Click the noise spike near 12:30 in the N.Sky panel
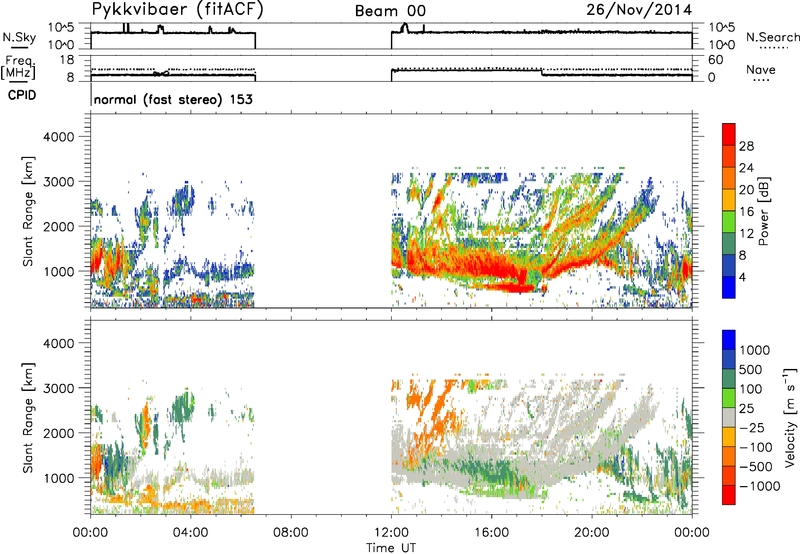Screen dimensions: 800x554 [405, 27]
